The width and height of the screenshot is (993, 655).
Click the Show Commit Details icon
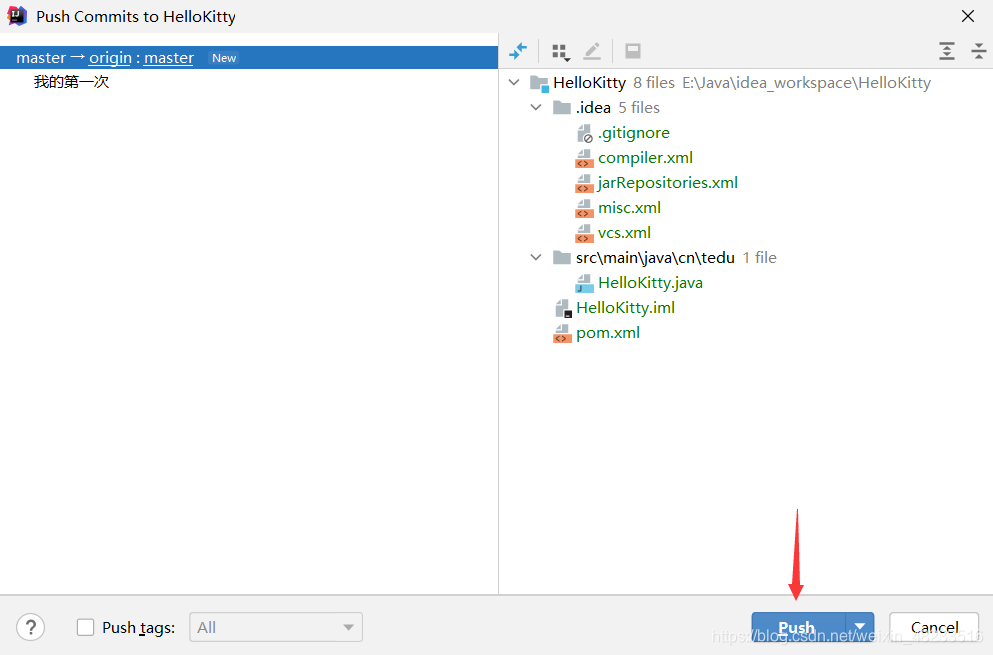point(633,51)
